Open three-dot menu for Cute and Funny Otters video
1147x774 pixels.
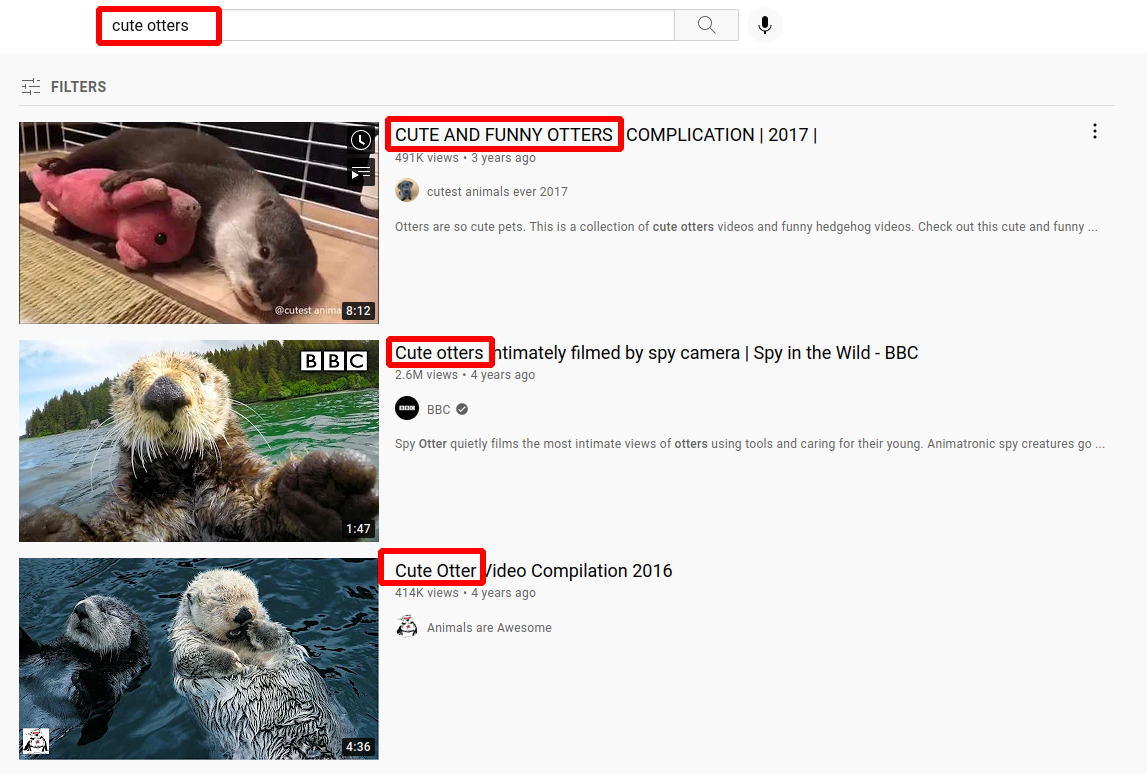pyautogui.click(x=1094, y=131)
